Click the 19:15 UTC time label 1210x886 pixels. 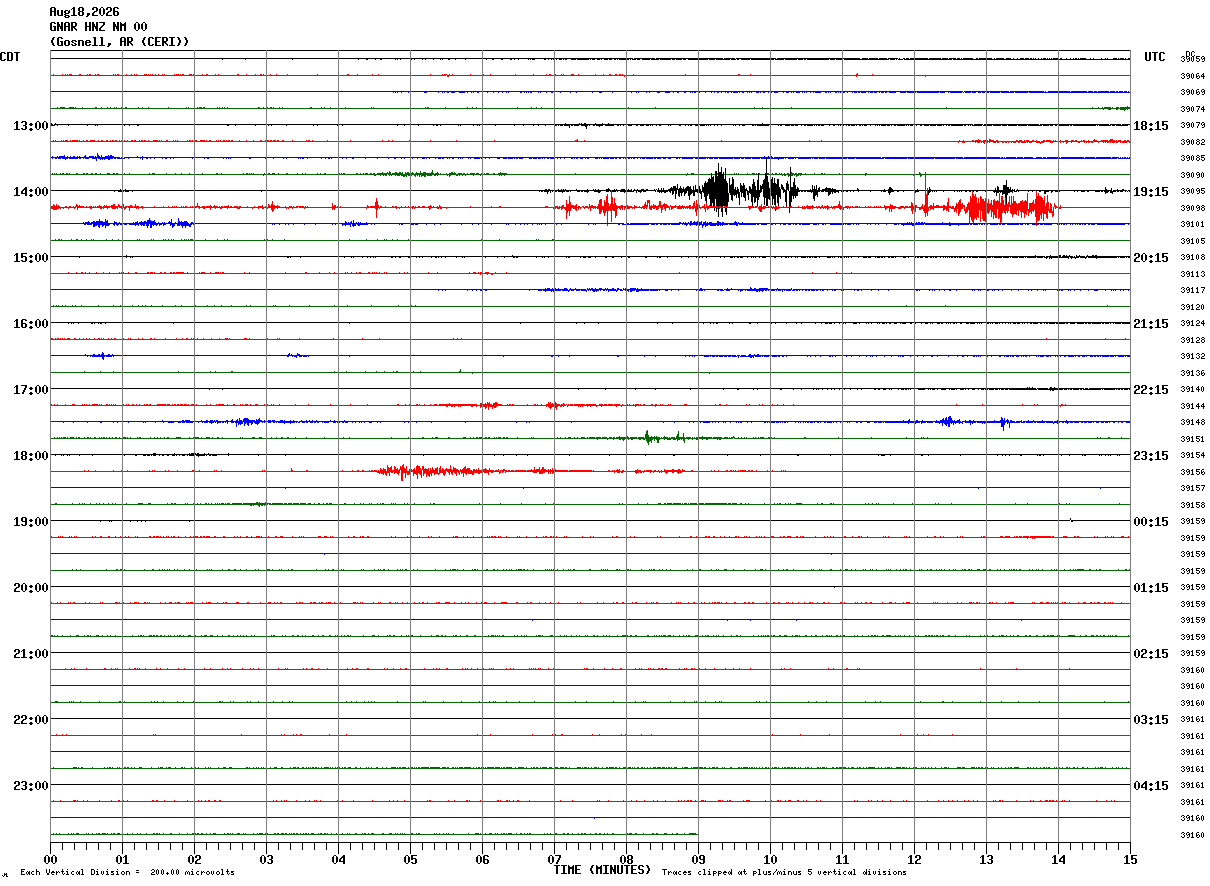(x=1151, y=191)
